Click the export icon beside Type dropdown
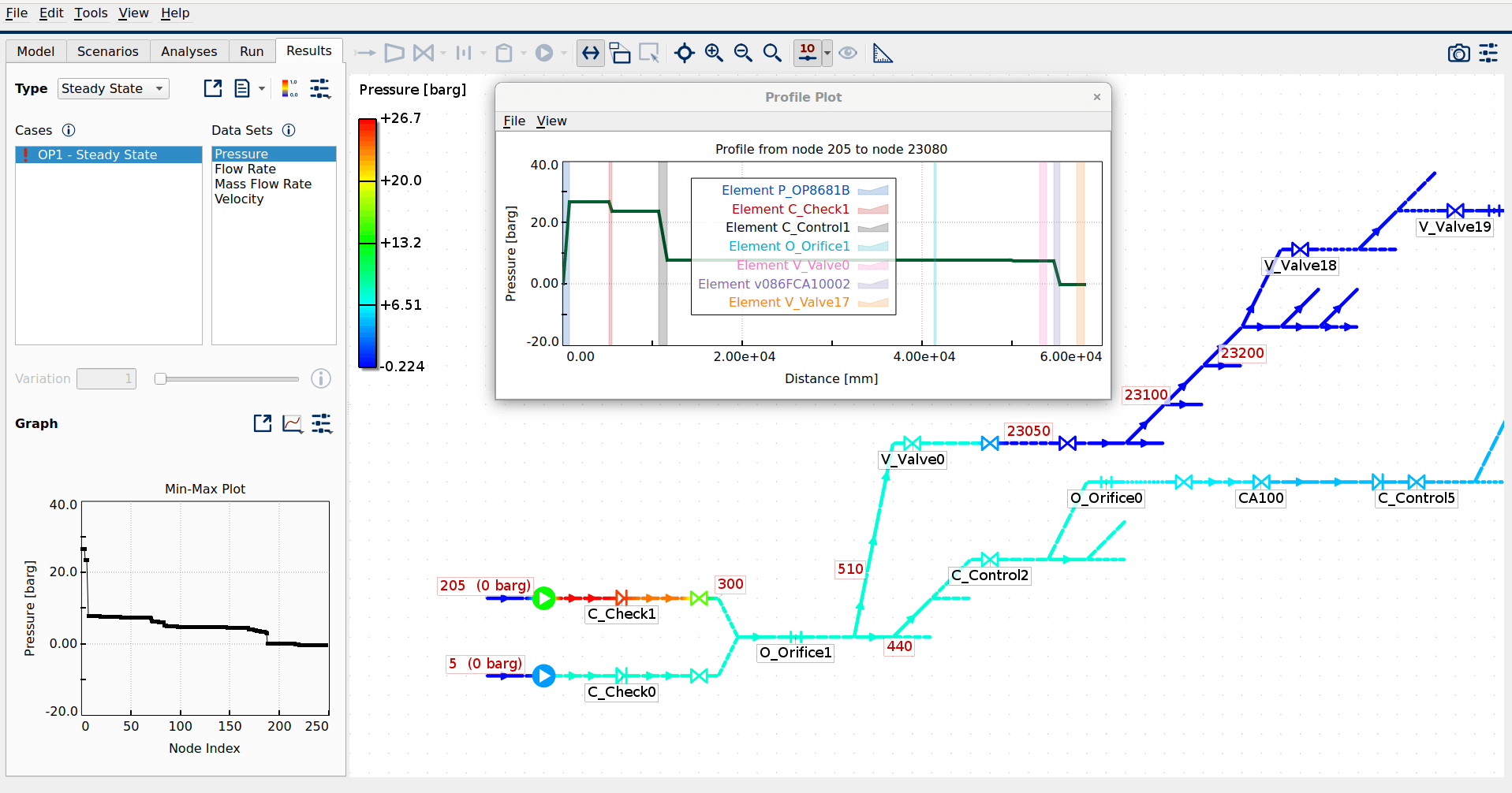1512x793 pixels. [x=213, y=88]
